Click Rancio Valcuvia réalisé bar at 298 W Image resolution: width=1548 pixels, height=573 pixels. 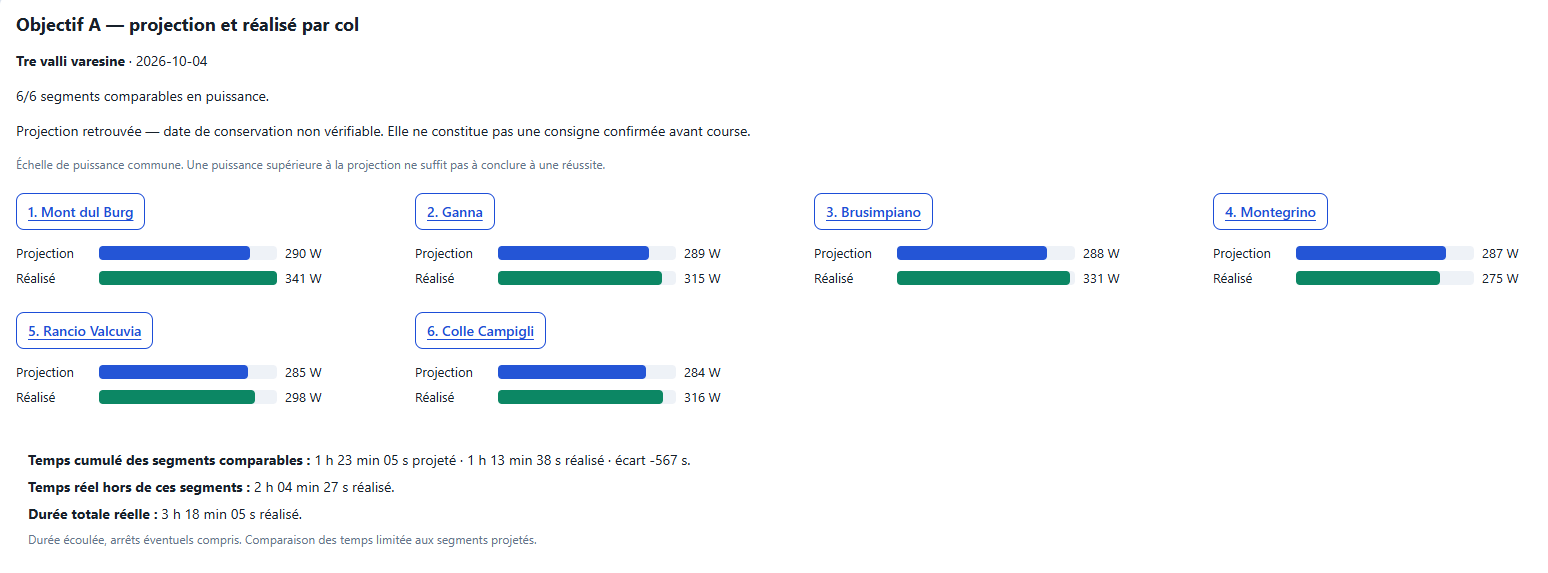coord(177,398)
